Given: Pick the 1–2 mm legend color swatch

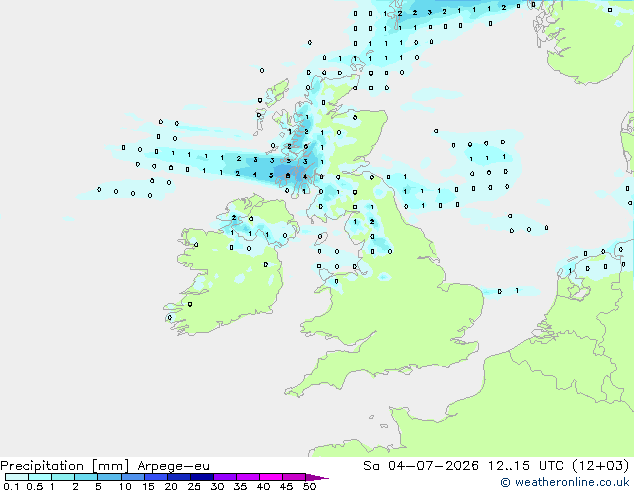Looking at the screenshot, I should coord(63,477).
